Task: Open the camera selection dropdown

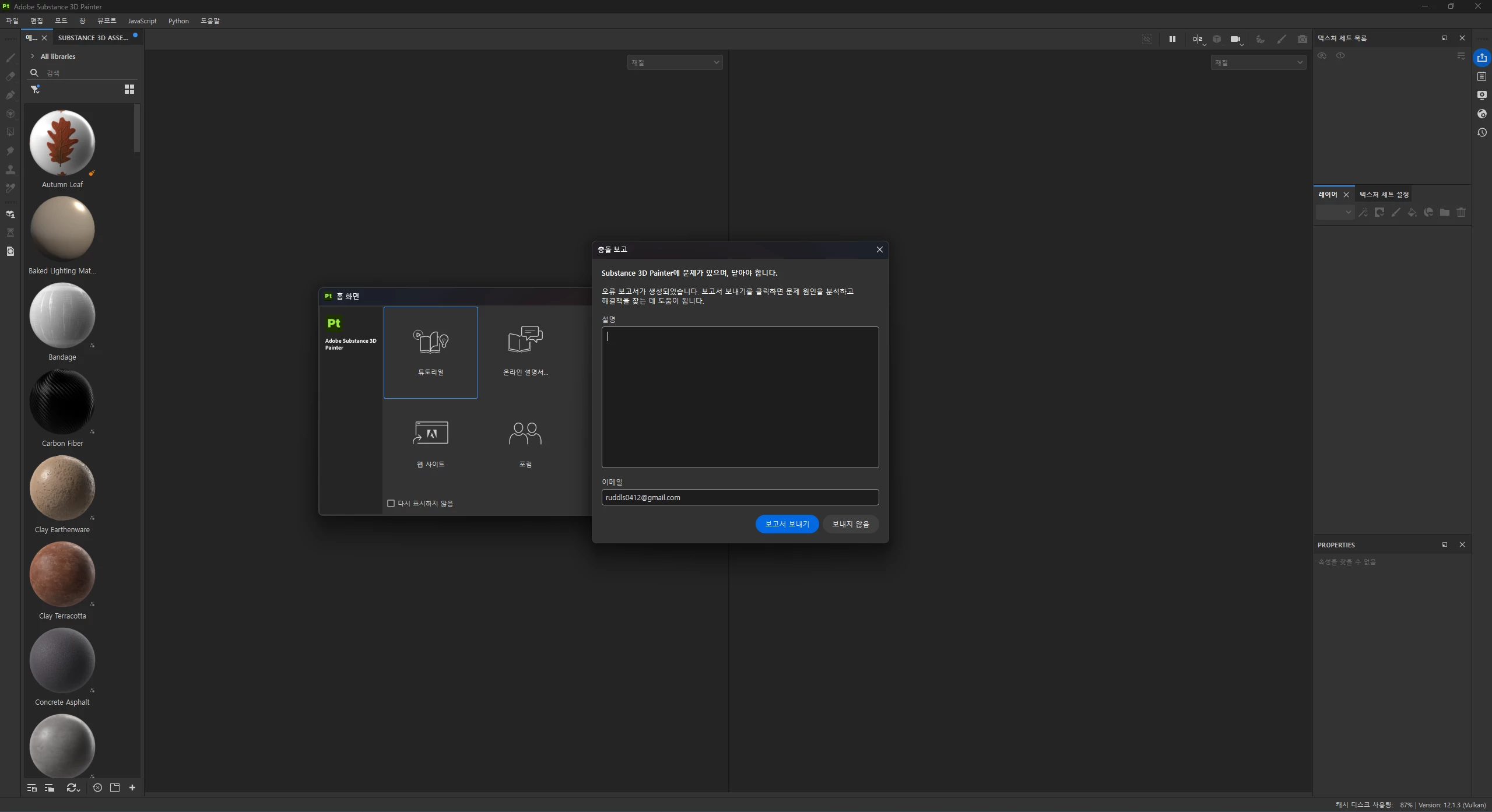Action: pyautogui.click(x=1237, y=40)
